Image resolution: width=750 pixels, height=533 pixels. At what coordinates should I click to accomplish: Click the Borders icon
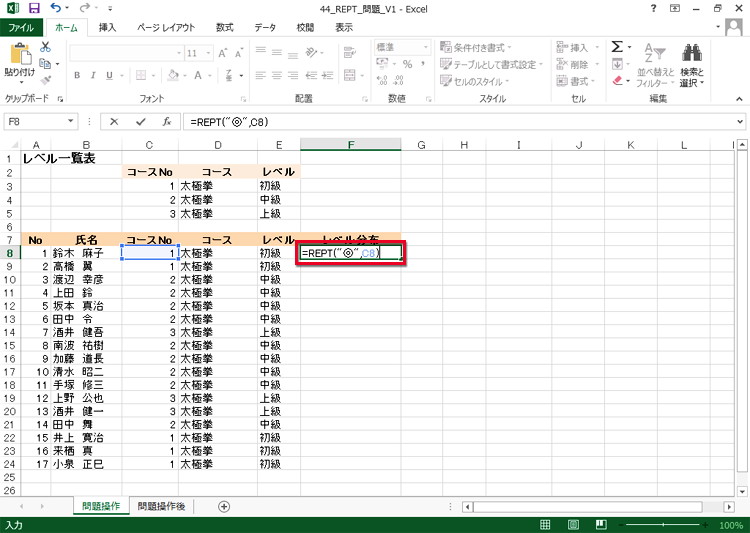141,75
